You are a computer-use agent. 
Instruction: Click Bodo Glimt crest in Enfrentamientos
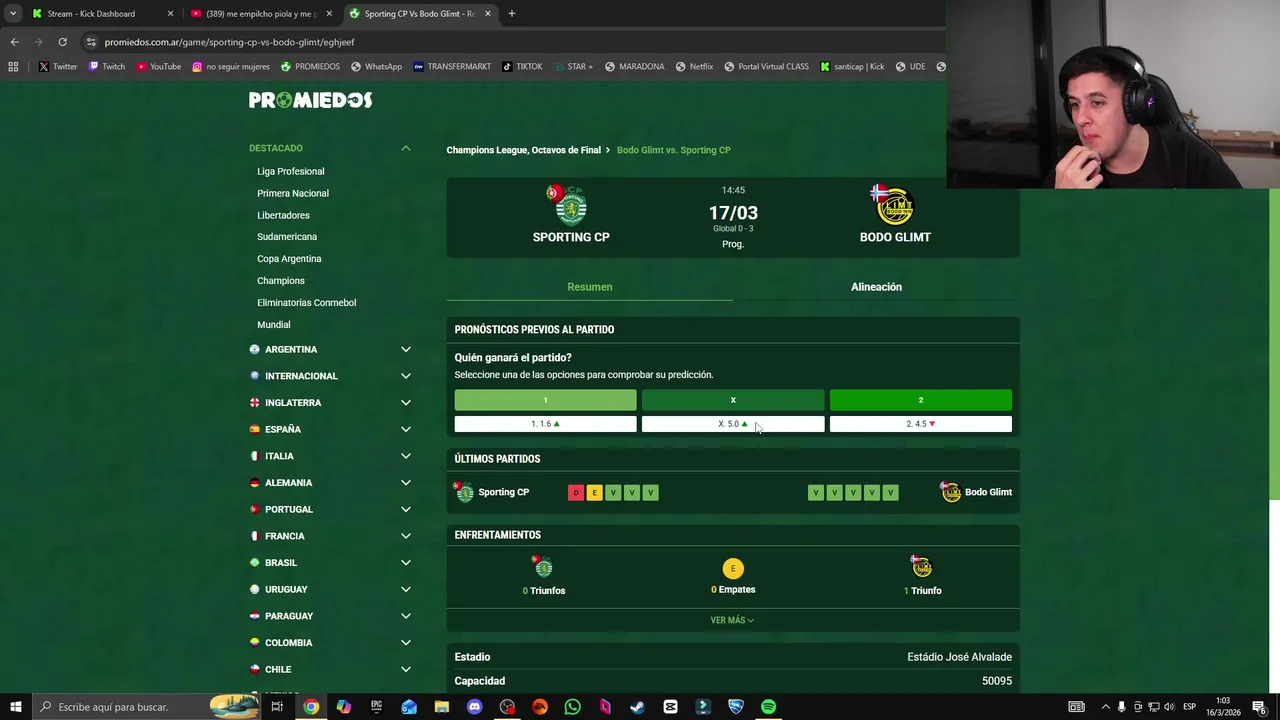click(x=921, y=566)
